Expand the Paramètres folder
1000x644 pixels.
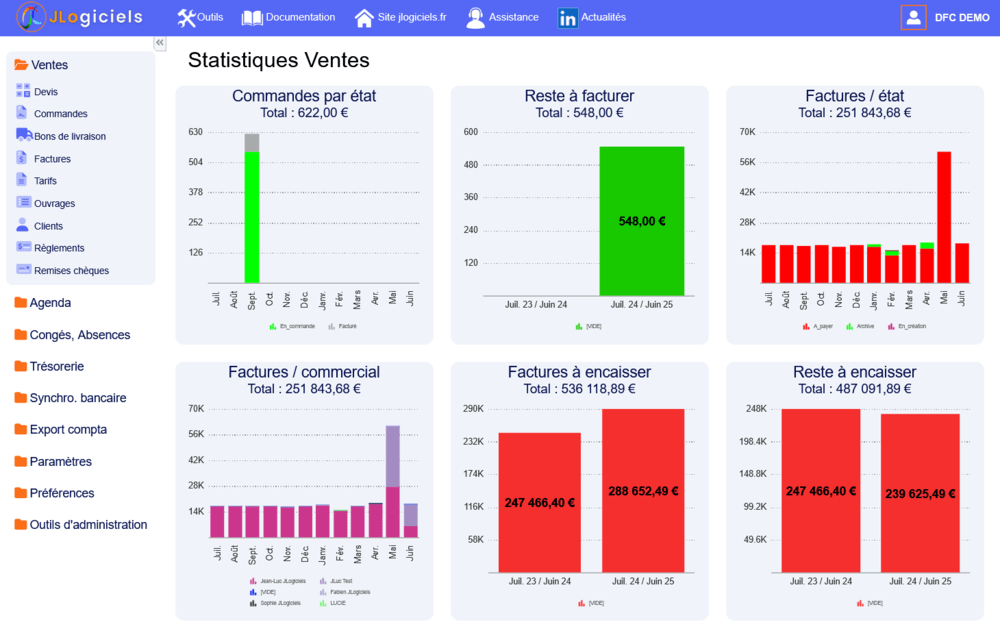coord(60,461)
